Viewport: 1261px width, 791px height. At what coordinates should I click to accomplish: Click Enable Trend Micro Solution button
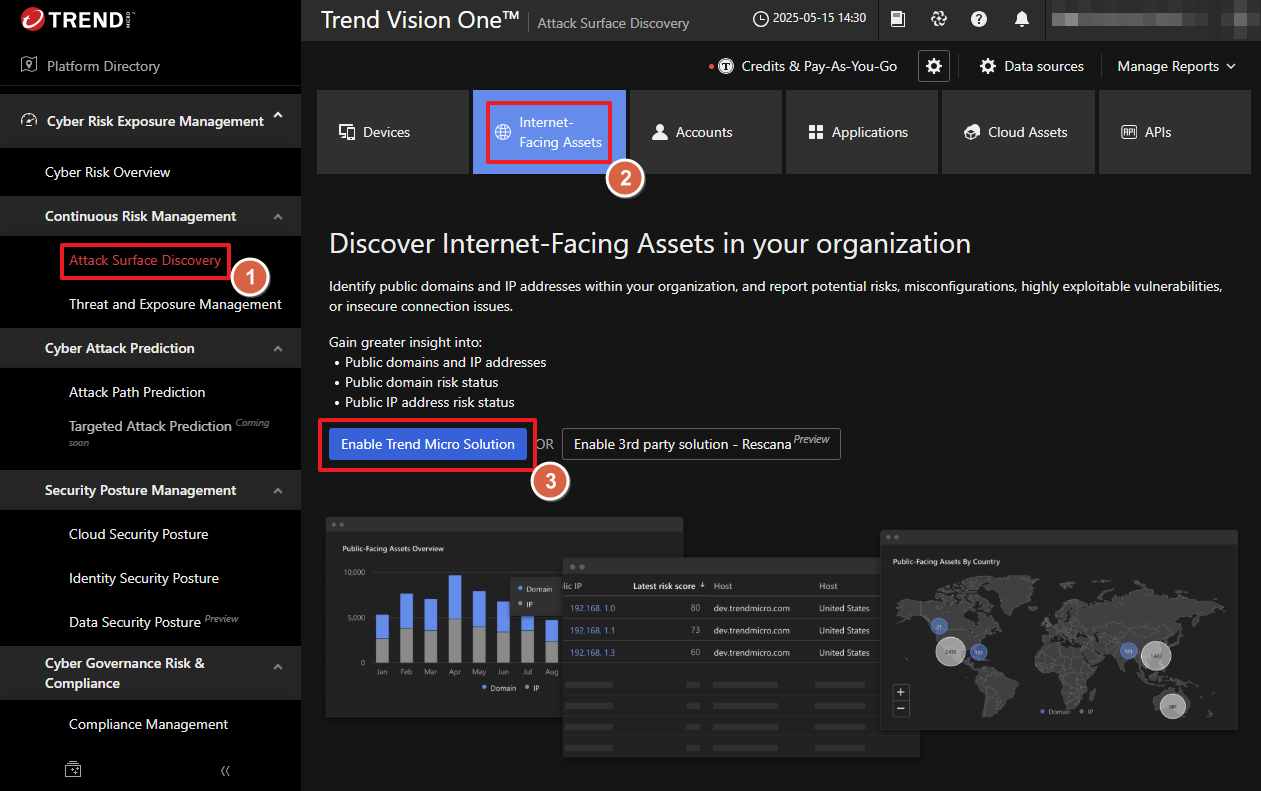tap(427, 444)
